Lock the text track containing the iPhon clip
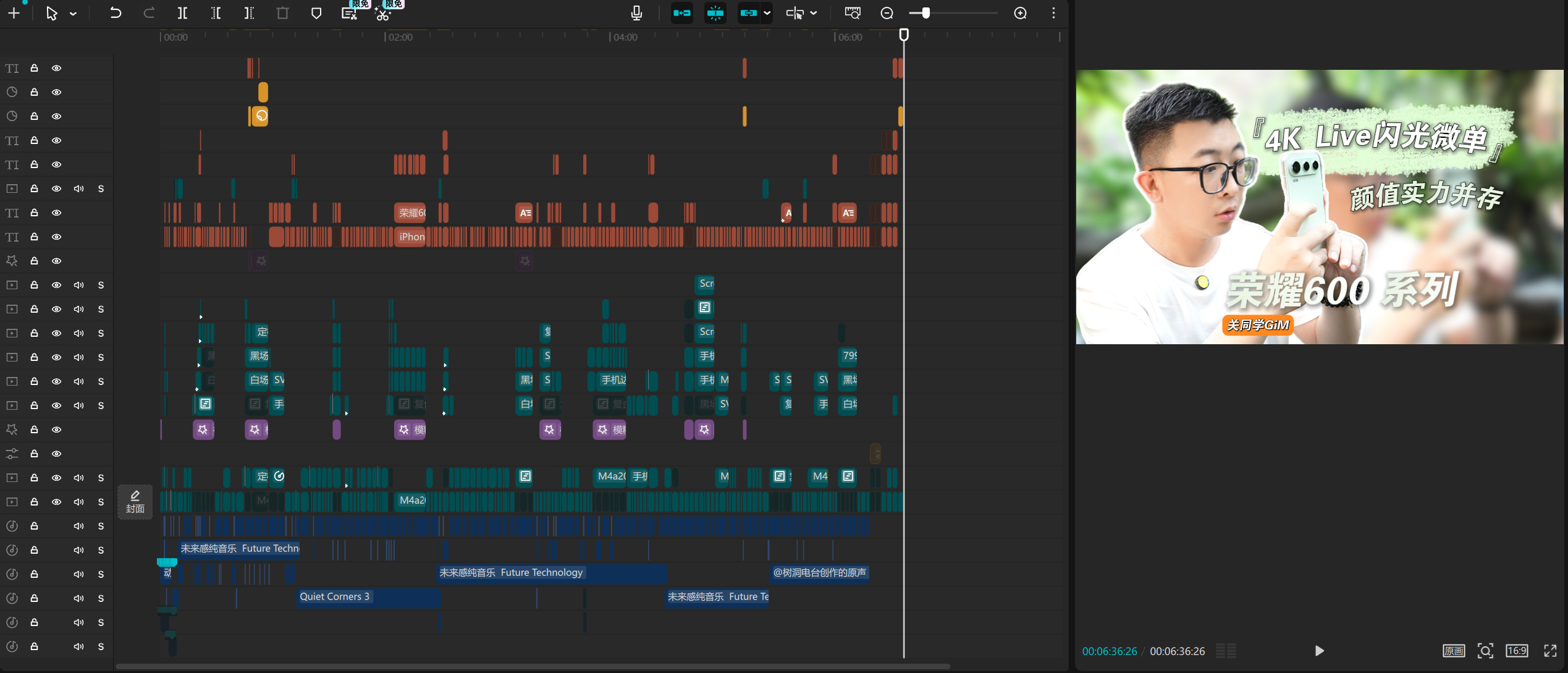The width and height of the screenshot is (1568, 673). (x=35, y=237)
